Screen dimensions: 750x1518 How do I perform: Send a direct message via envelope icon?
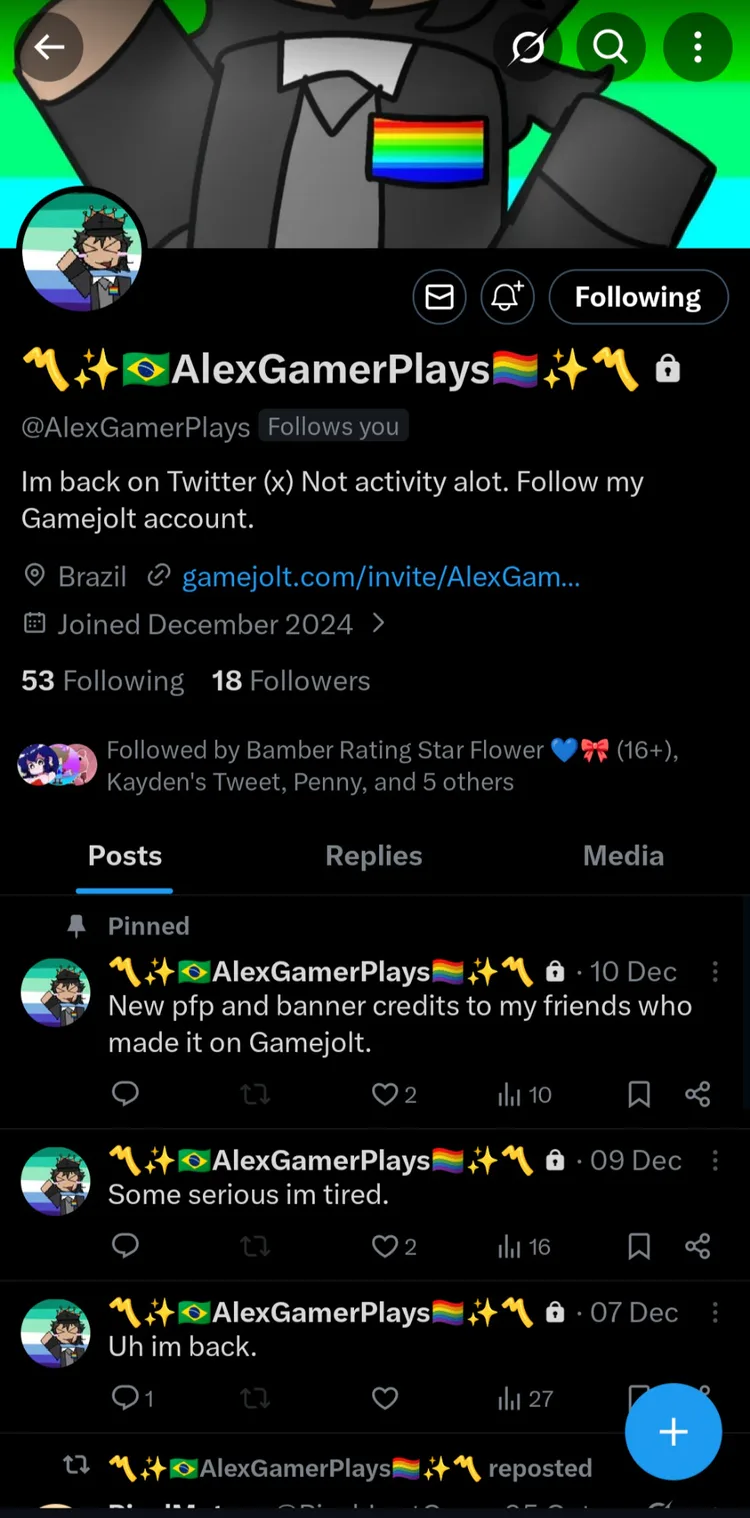[x=440, y=297]
